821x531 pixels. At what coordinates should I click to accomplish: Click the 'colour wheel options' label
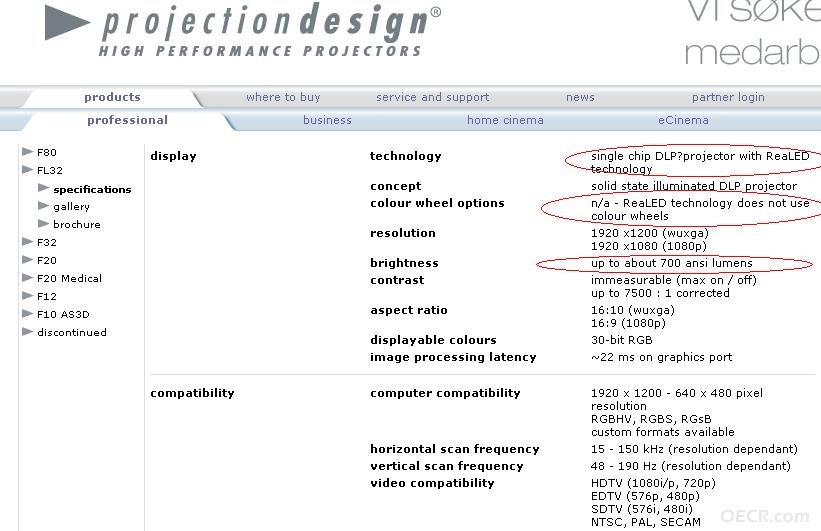click(x=437, y=203)
